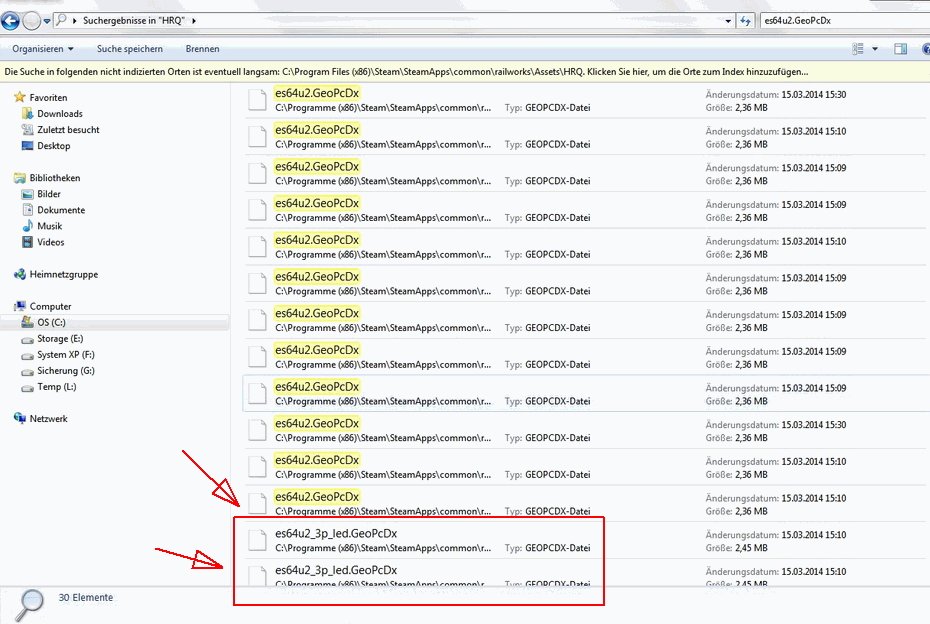The height and width of the screenshot is (624, 930).
Task: Click the Suchergebnisse in "HRQ" address bar
Action: click(x=400, y=20)
